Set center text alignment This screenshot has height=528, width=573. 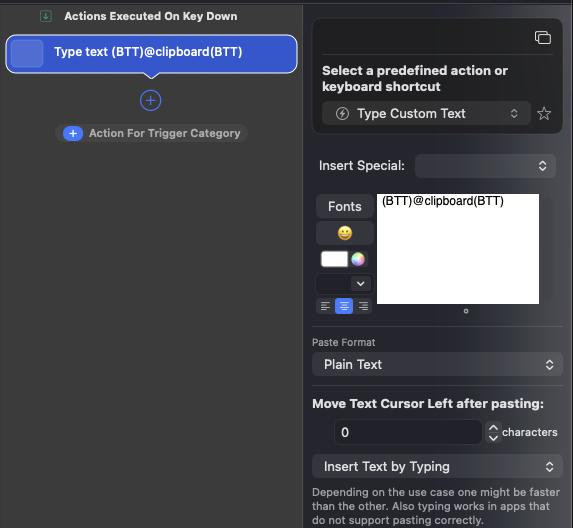click(344, 306)
